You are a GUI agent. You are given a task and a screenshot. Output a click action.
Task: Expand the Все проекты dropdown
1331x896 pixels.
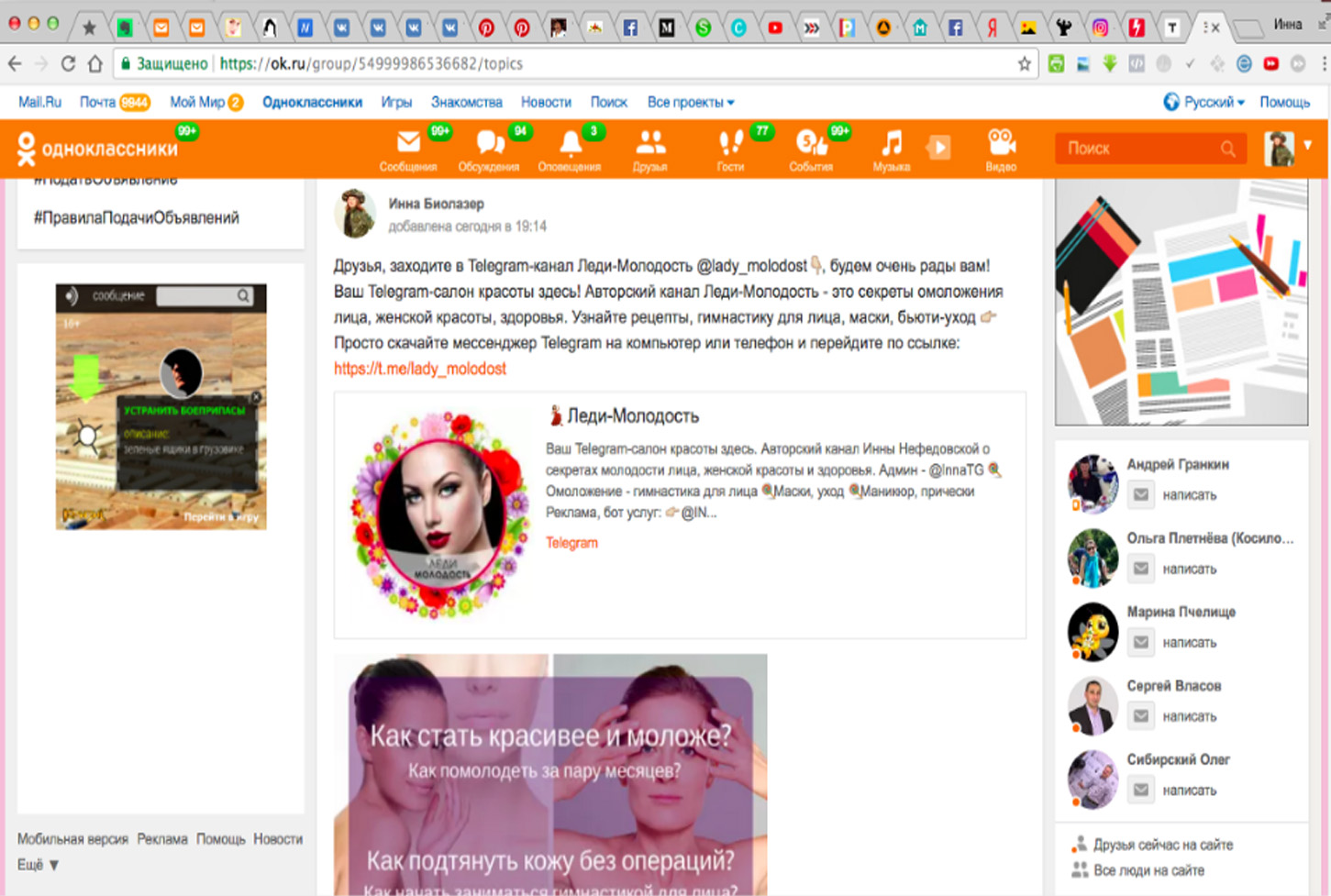(x=690, y=103)
